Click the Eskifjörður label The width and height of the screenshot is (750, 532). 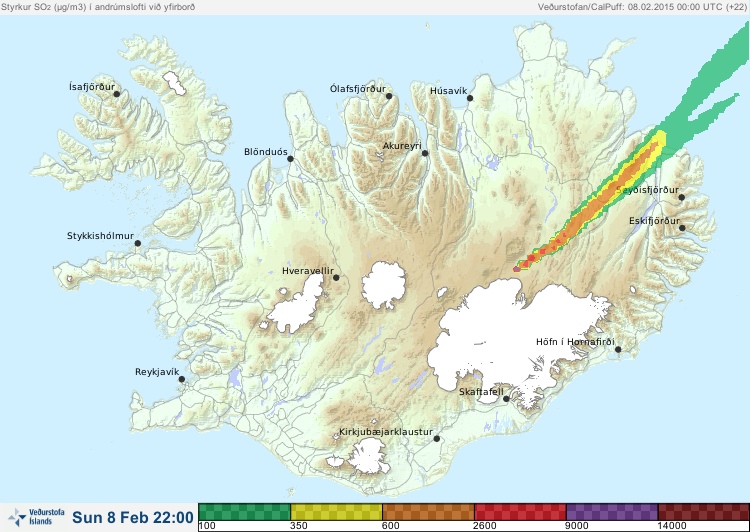click(654, 221)
